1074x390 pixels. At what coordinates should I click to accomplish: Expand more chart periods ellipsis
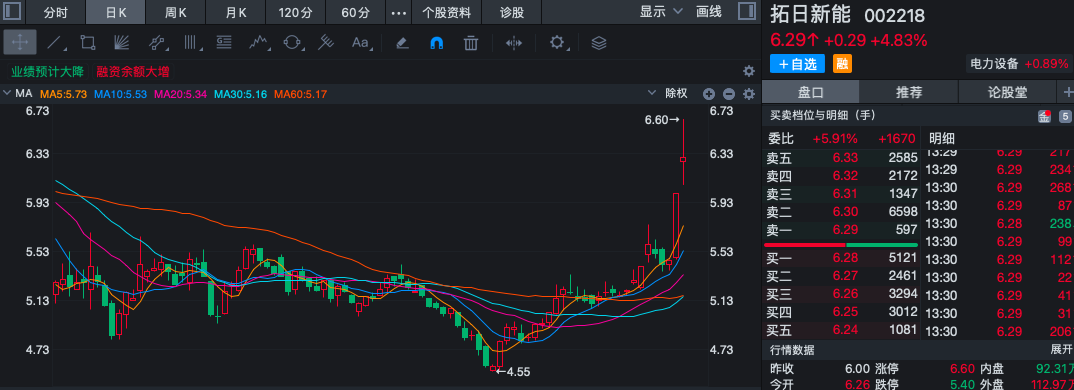(399, 12)
